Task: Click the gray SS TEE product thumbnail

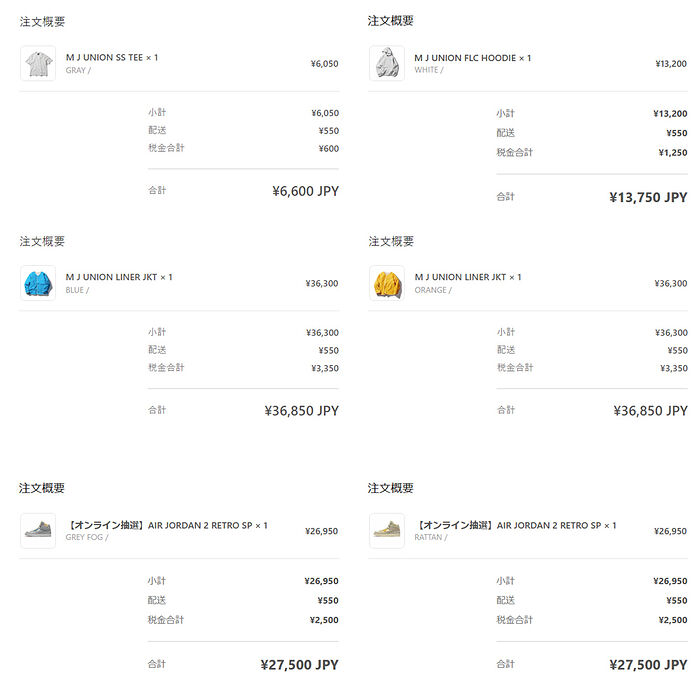Action: click(x=38, y=63)
